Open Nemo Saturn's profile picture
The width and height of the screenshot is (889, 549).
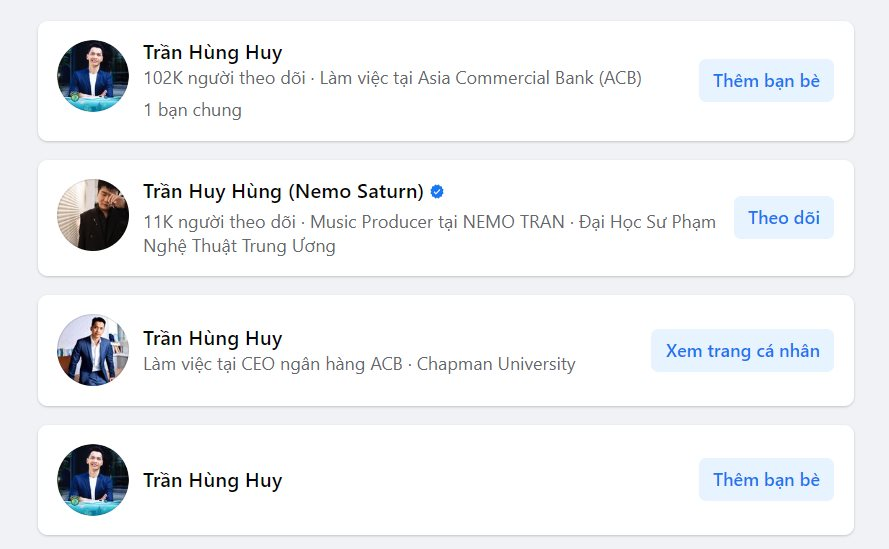pos(93,215)
